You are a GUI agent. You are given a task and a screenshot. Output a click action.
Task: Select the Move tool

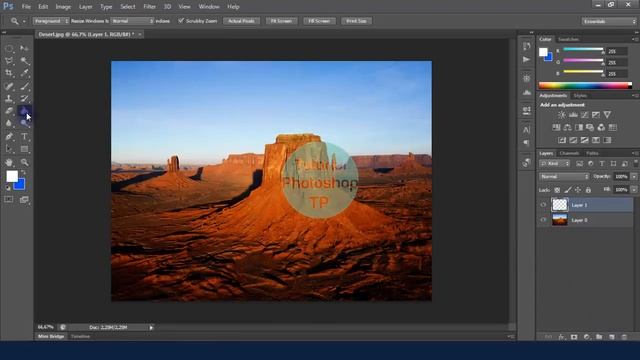click(24, 49)
